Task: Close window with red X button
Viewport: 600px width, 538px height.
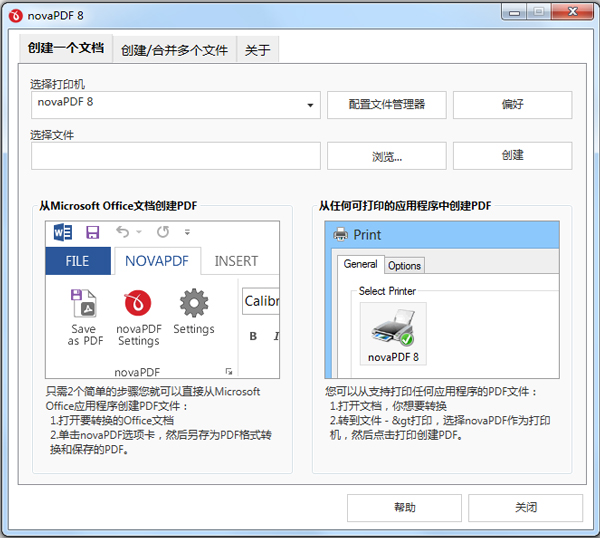Action: (572, 12)
